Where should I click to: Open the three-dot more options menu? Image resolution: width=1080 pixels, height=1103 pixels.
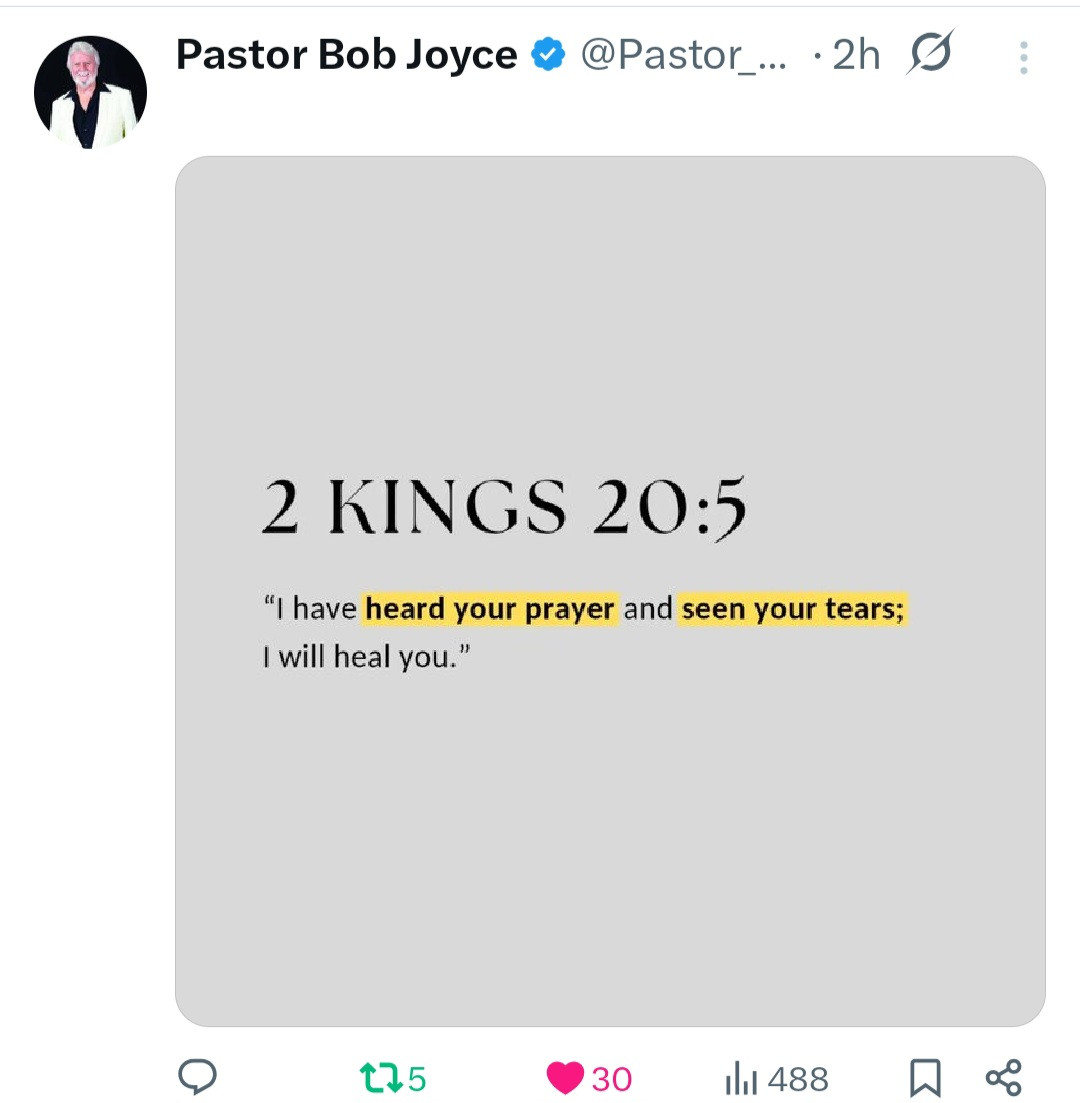[1023, 58]
